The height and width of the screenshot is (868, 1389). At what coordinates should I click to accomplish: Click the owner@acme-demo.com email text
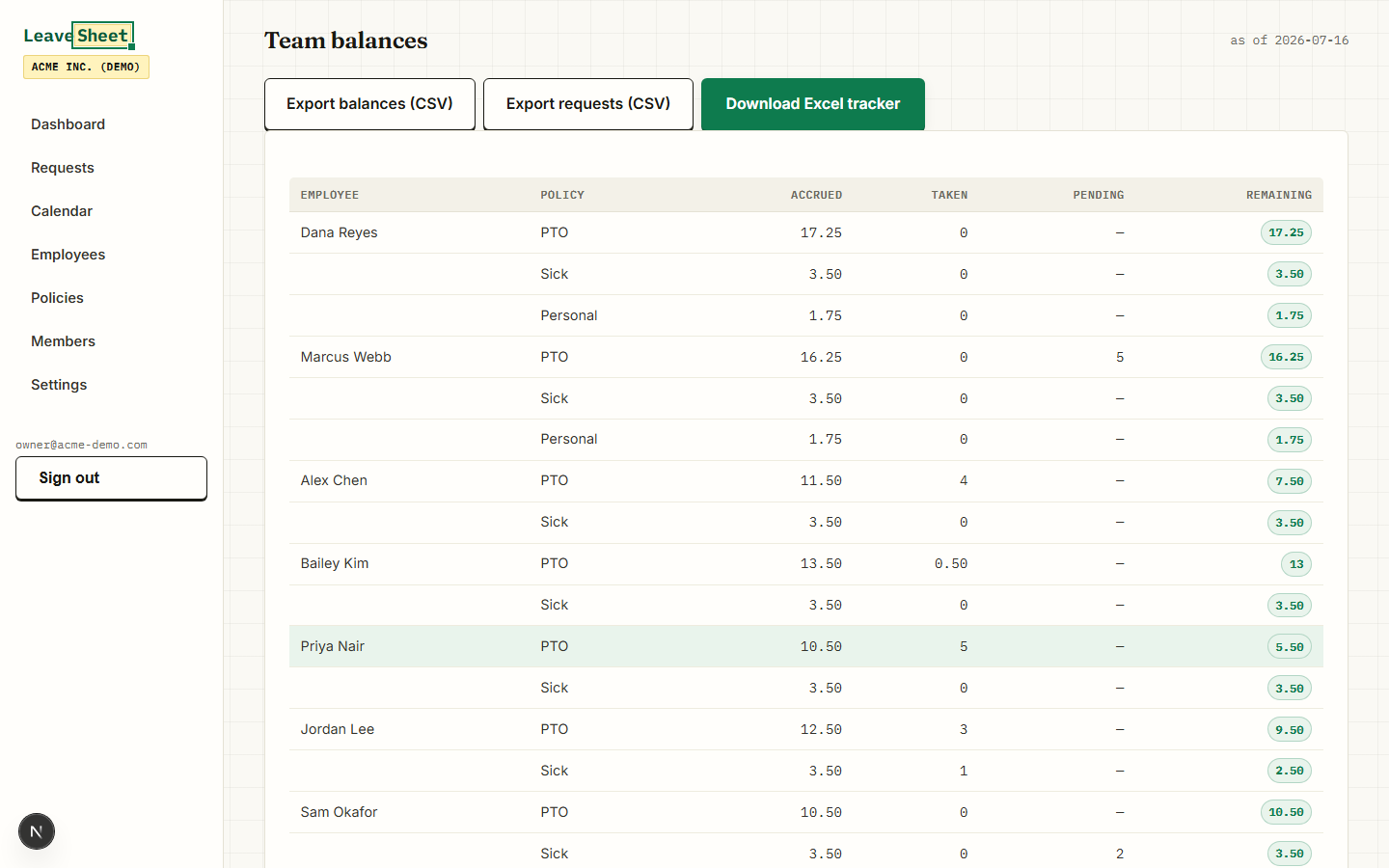pyautogui.click(x=81, y=445)
